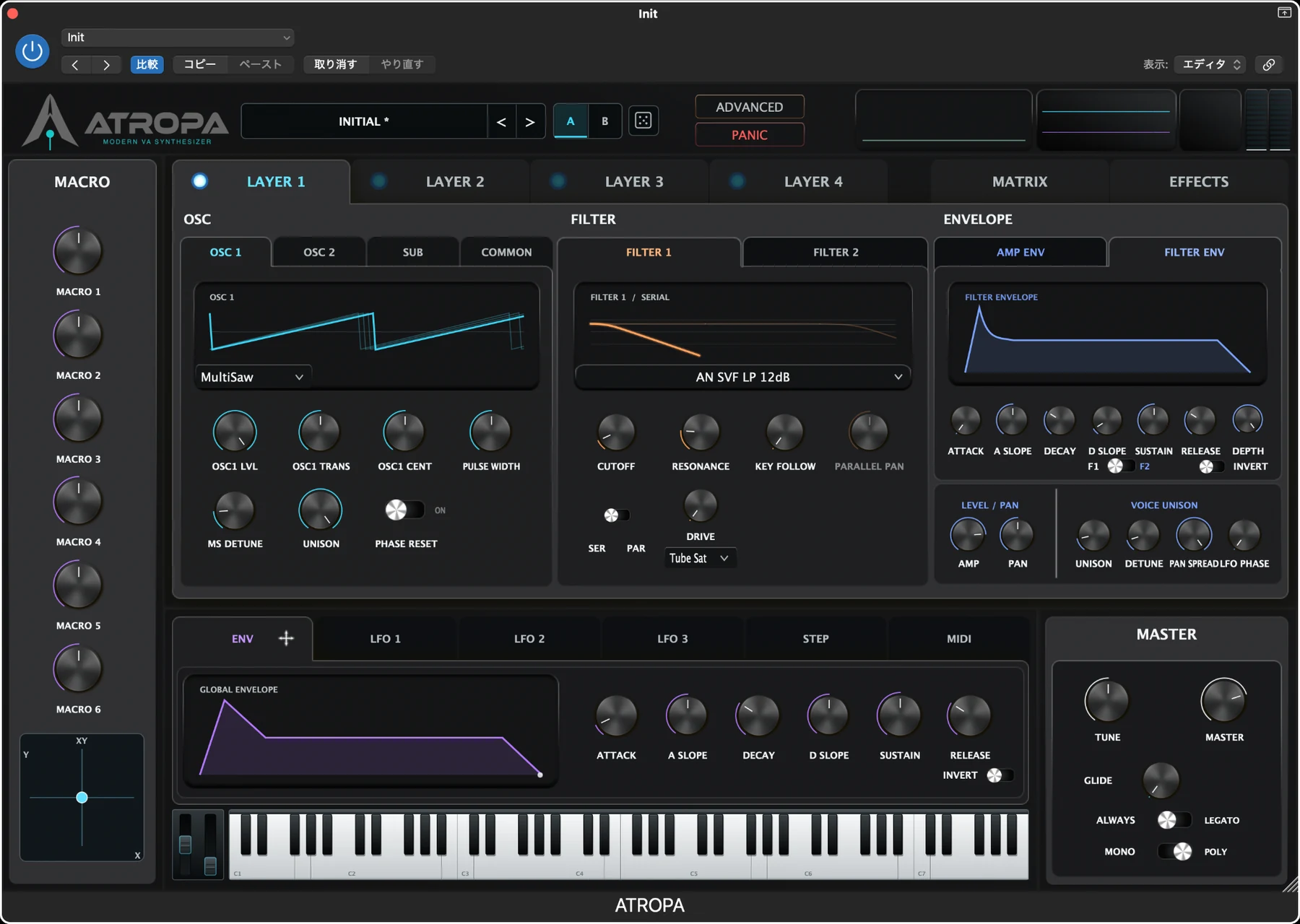Open the Init preset dropdown
Image resolution: width=1300 pixels, height=924 pixels.
[178, 38]
